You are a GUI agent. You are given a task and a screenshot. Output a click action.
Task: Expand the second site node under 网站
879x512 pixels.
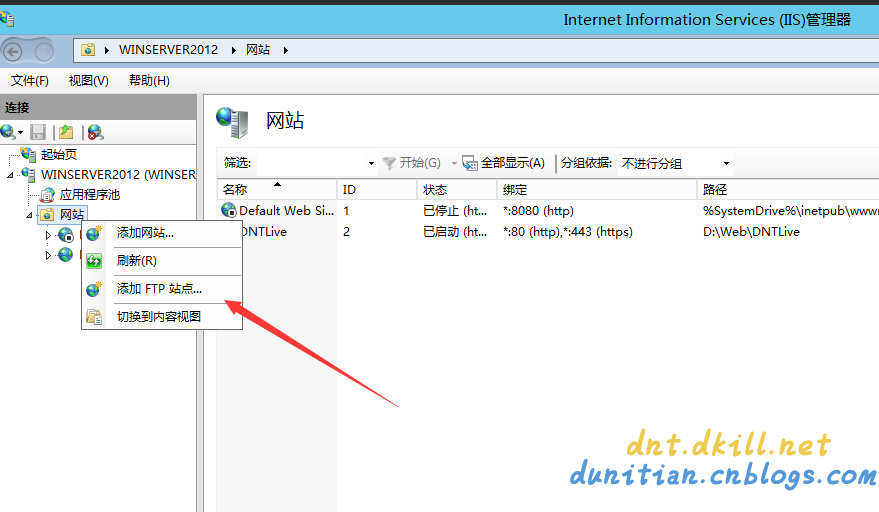click(x=48, y=255)
